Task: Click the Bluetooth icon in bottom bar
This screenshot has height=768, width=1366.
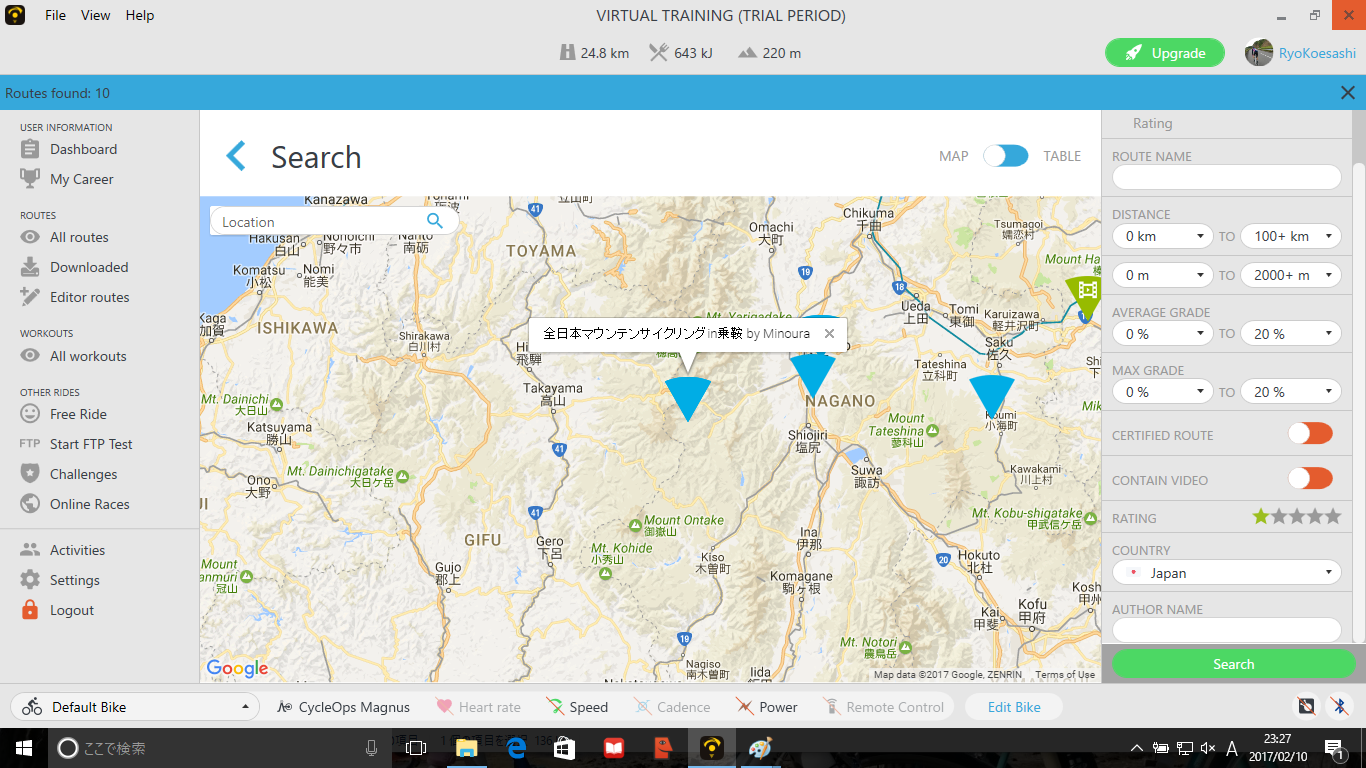Action: click(1339, 706)
